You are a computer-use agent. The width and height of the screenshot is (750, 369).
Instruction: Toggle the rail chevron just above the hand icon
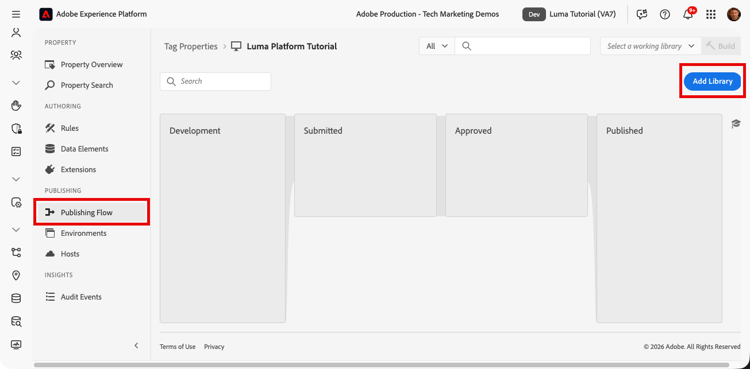click(16, 83)
